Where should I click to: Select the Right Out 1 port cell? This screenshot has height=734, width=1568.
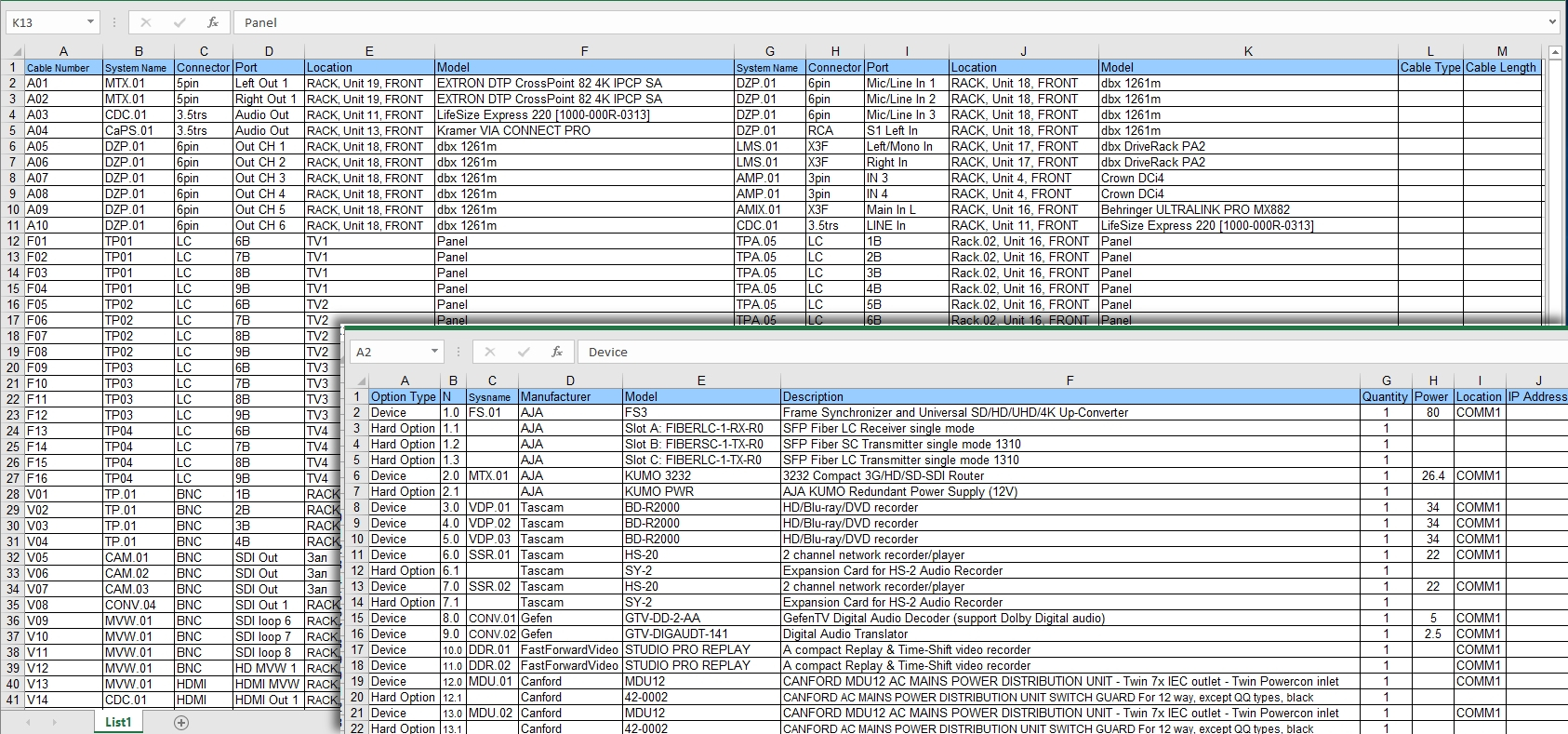(269, 99)
